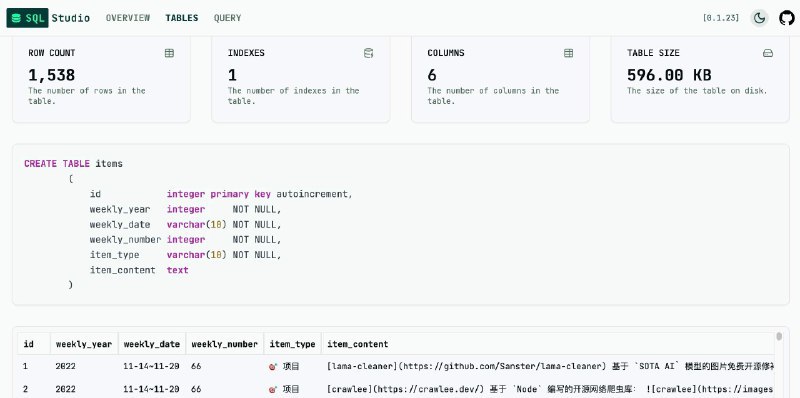Click the weekly_date column header
Screen dimensions: 800x398
[152, 344]
